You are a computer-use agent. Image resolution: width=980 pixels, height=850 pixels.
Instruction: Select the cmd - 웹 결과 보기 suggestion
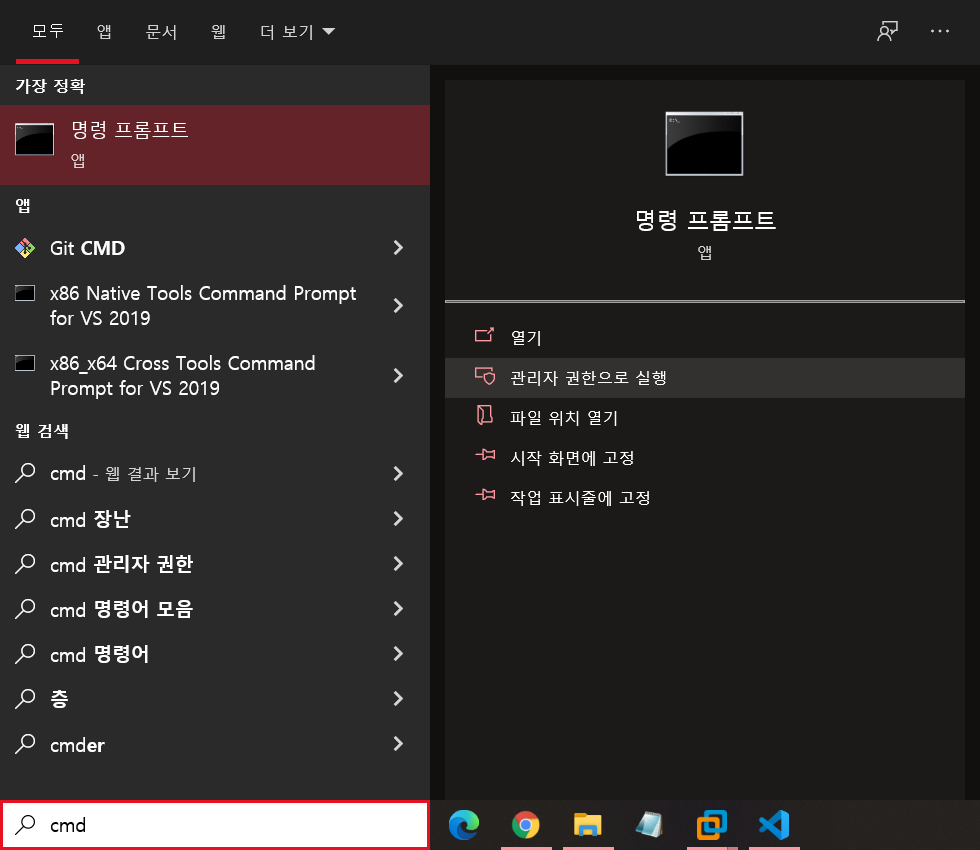[214, 474]
